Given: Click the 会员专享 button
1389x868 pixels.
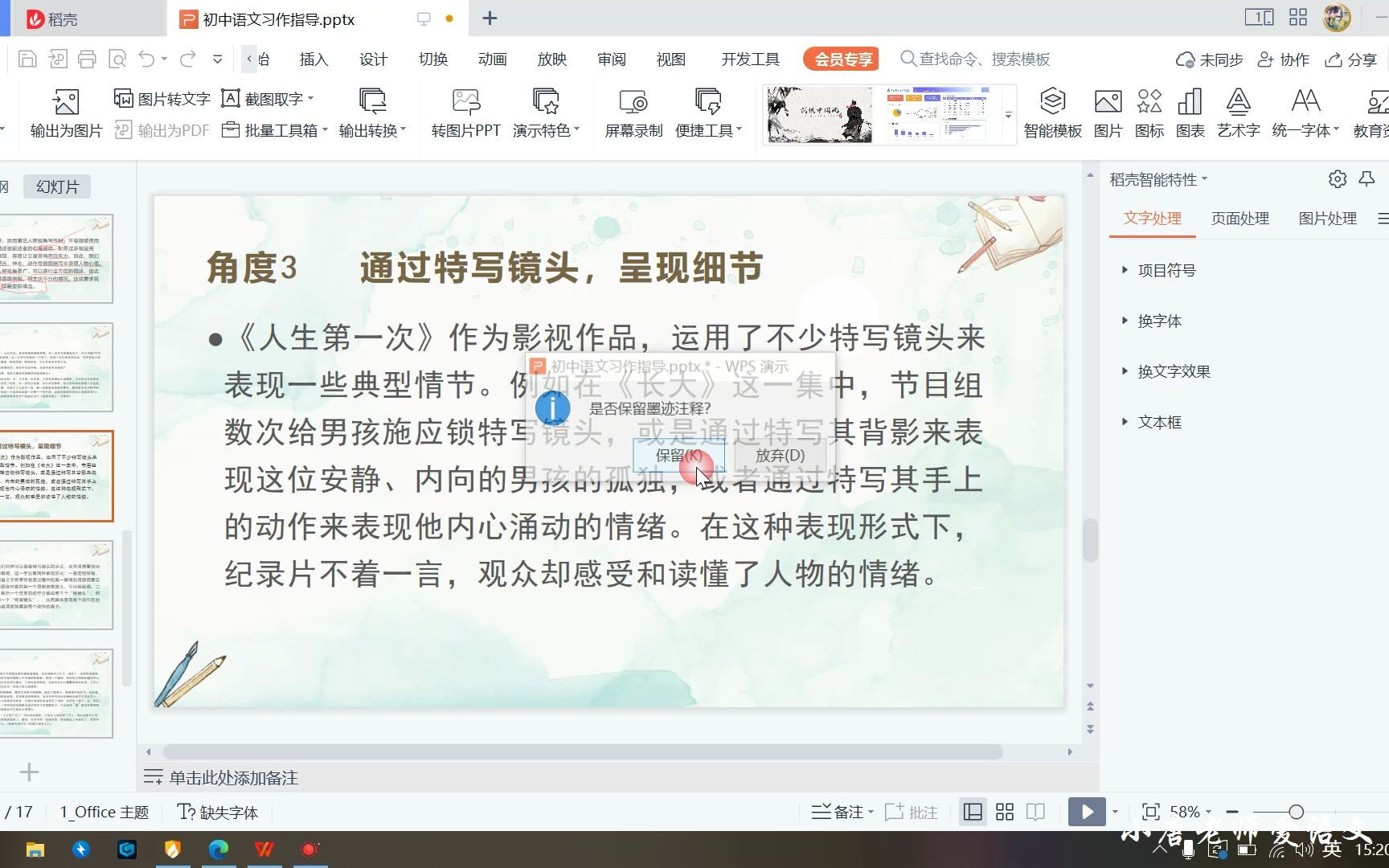Looking at the screenshot, I should coord(842,59).
